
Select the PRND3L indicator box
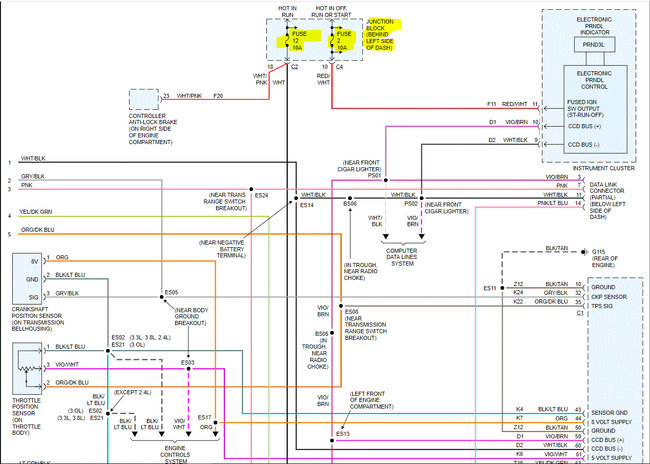[594, 45]
